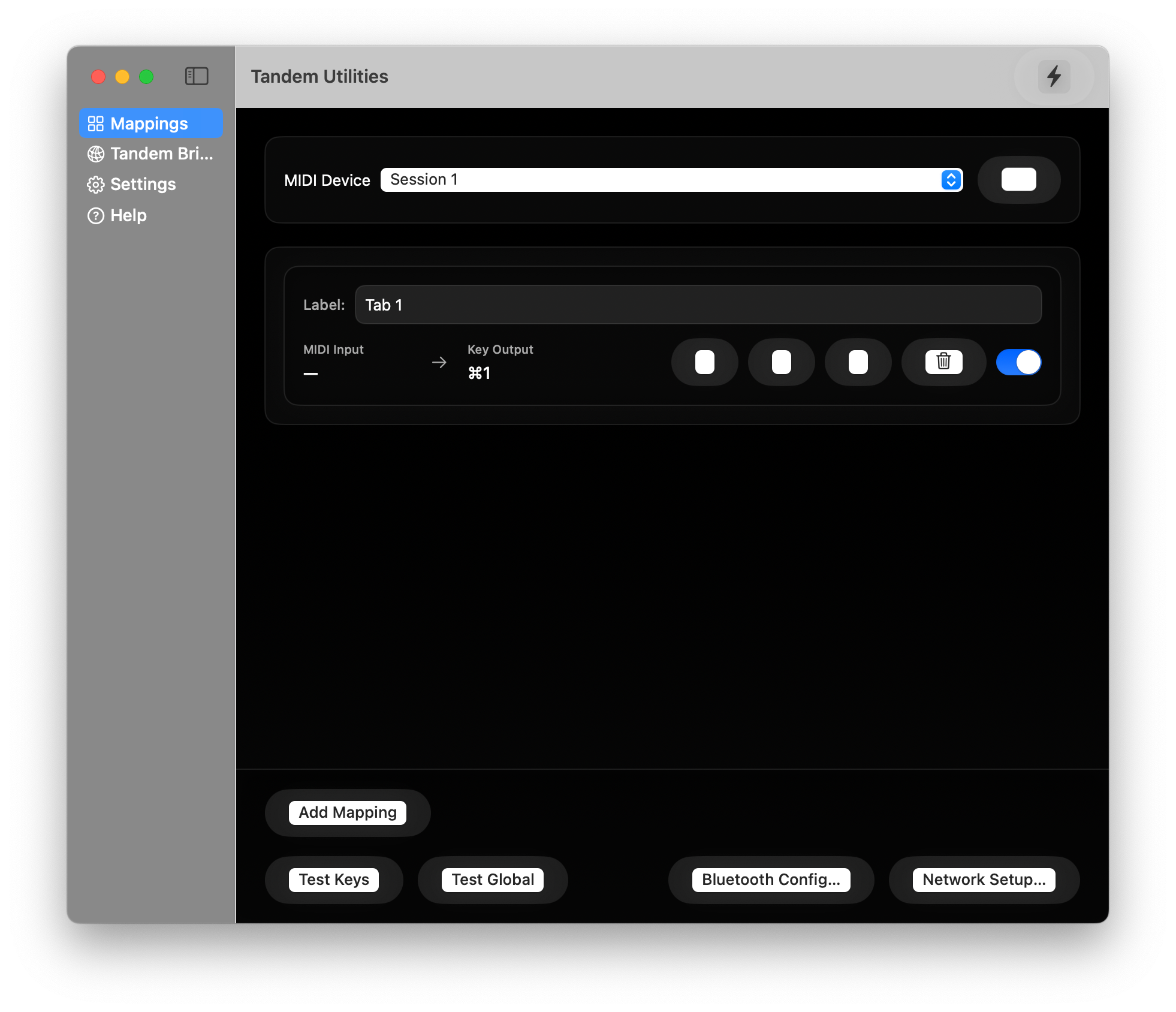Viewport: 1176px width, 1012px height.
Task: Click the gear icon beside Settings
Action: [x=96, y=185]
